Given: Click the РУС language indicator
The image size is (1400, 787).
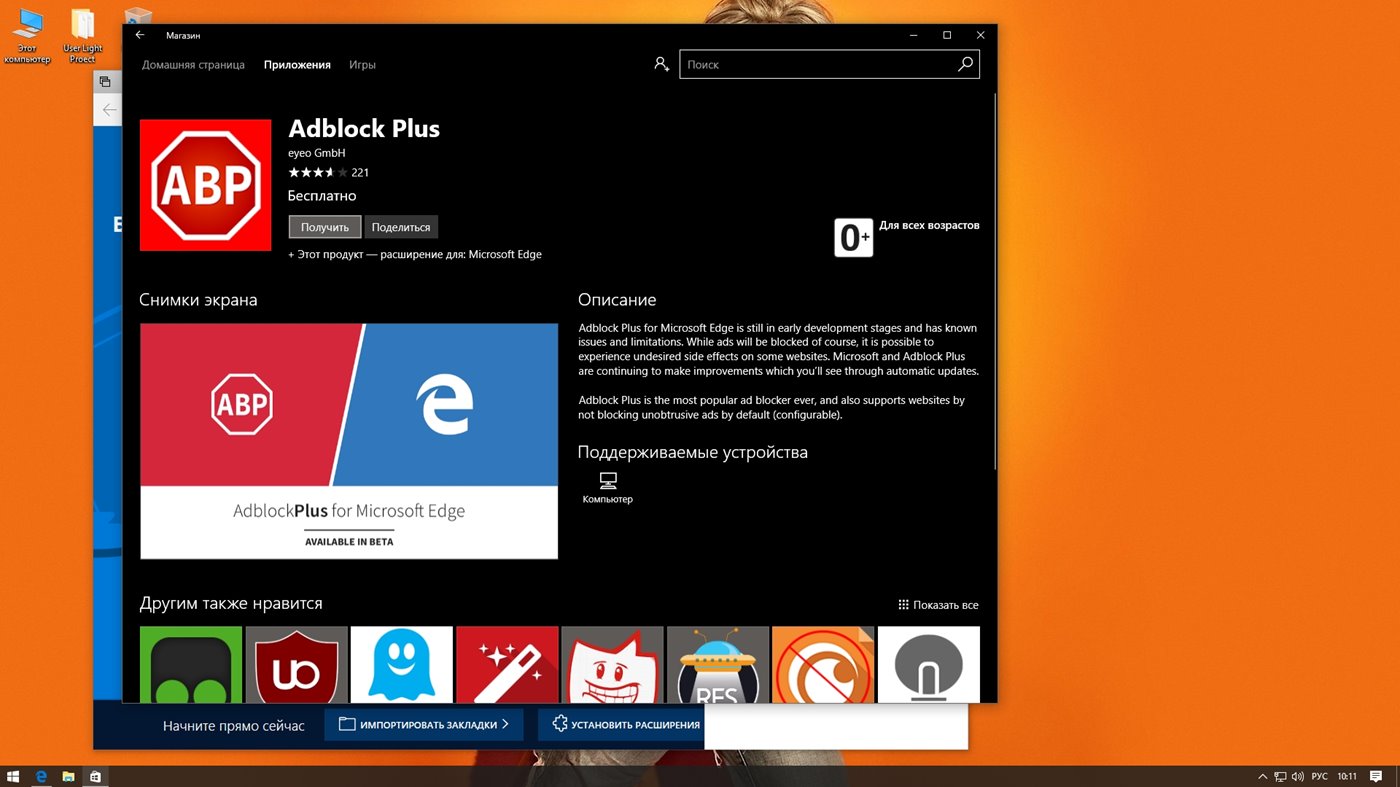Looking at the screenshot, I should (x=1320, y=776).
